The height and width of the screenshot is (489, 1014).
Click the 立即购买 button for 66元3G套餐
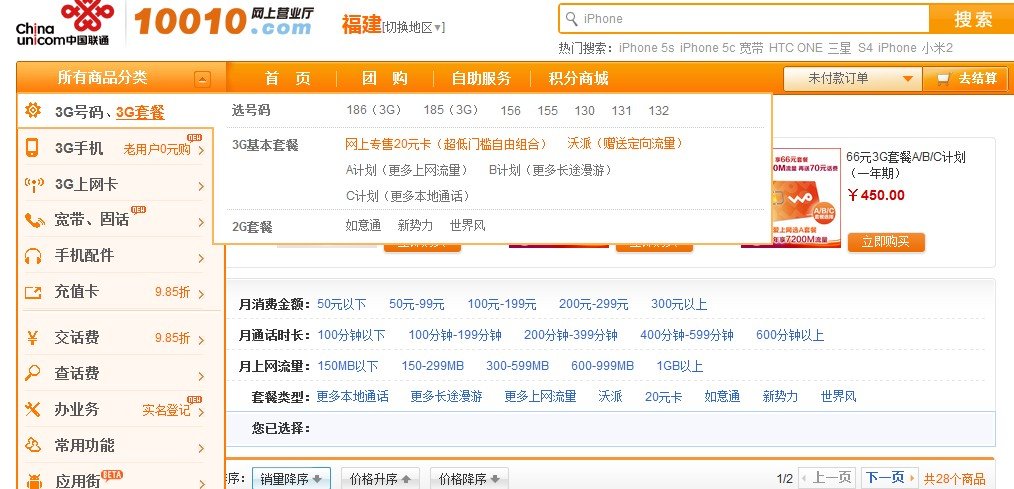(x=886, y=242)
